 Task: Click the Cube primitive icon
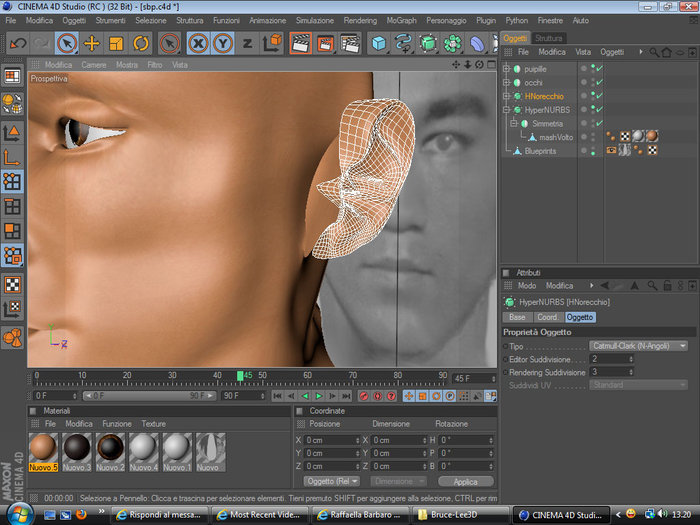[379, 43]
